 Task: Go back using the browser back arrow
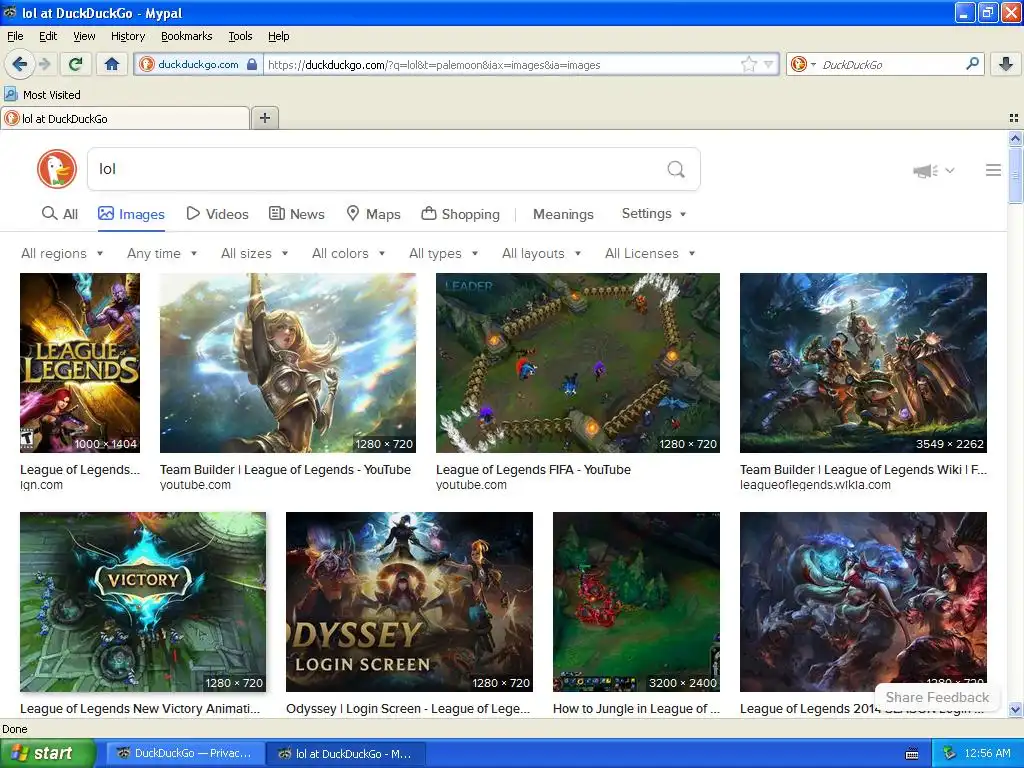click(20, 64)
